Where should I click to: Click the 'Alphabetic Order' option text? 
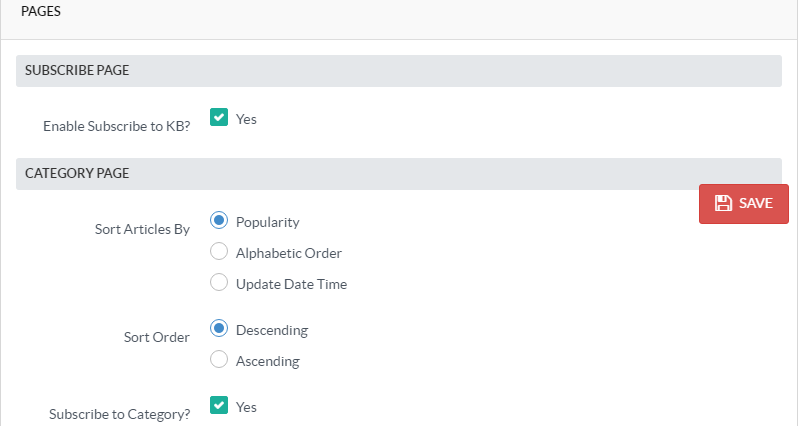(x=289, y=253)
